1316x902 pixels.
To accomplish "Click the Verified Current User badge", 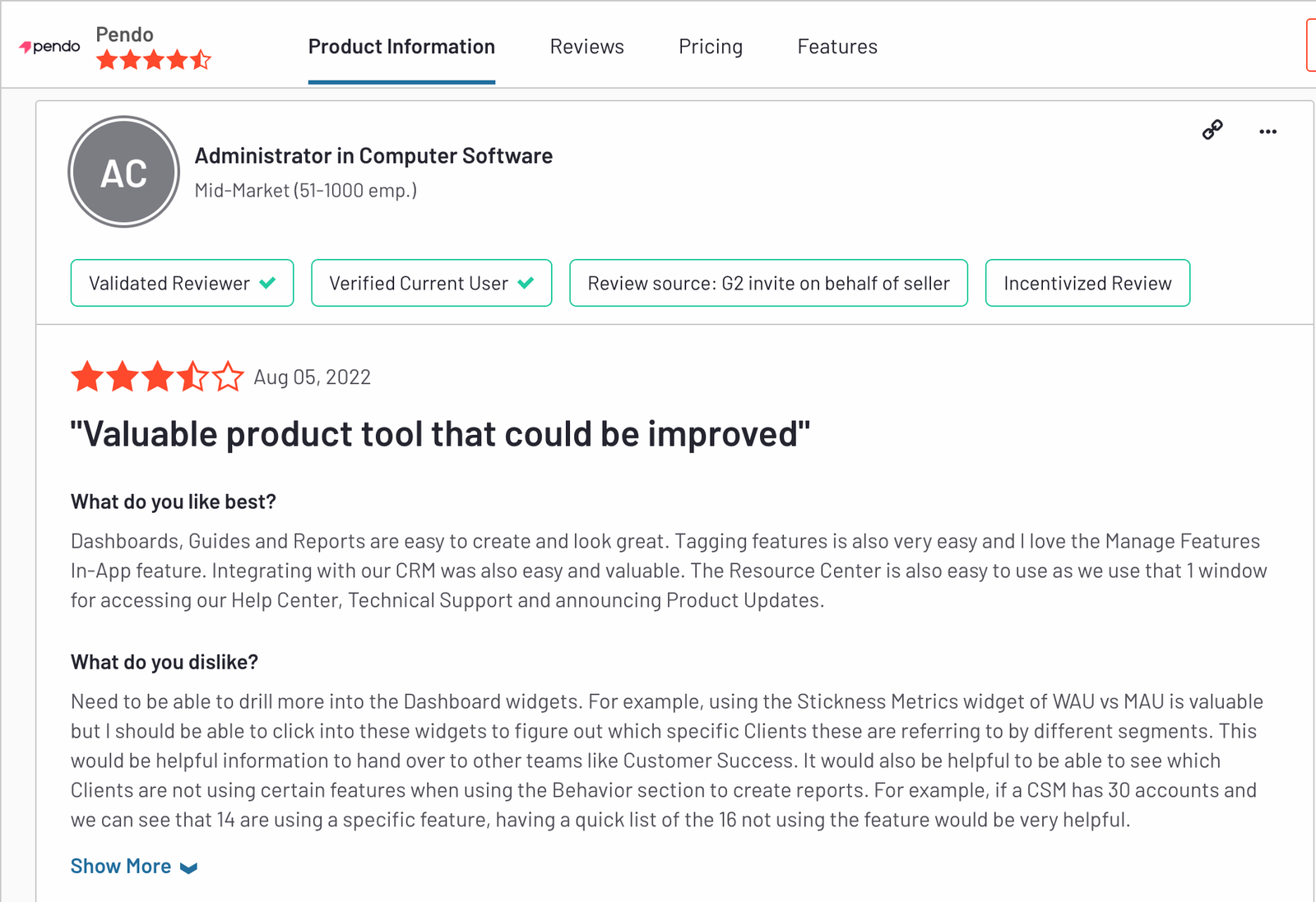I will [x=432, y=283].
